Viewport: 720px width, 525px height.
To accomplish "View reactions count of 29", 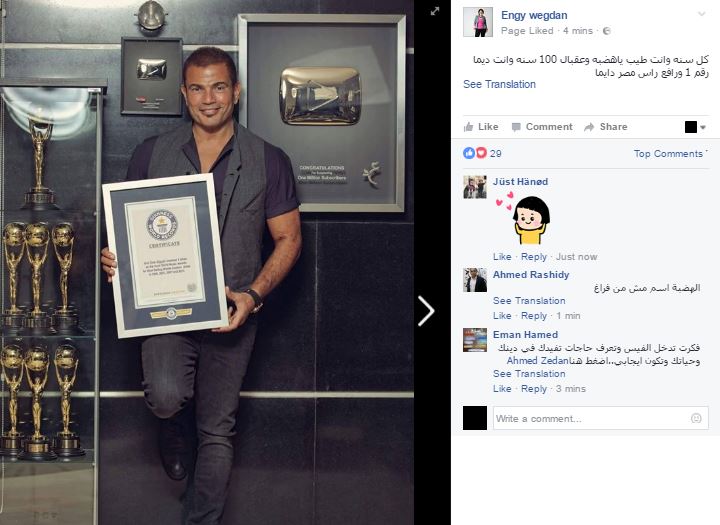I will pos(482,153).
